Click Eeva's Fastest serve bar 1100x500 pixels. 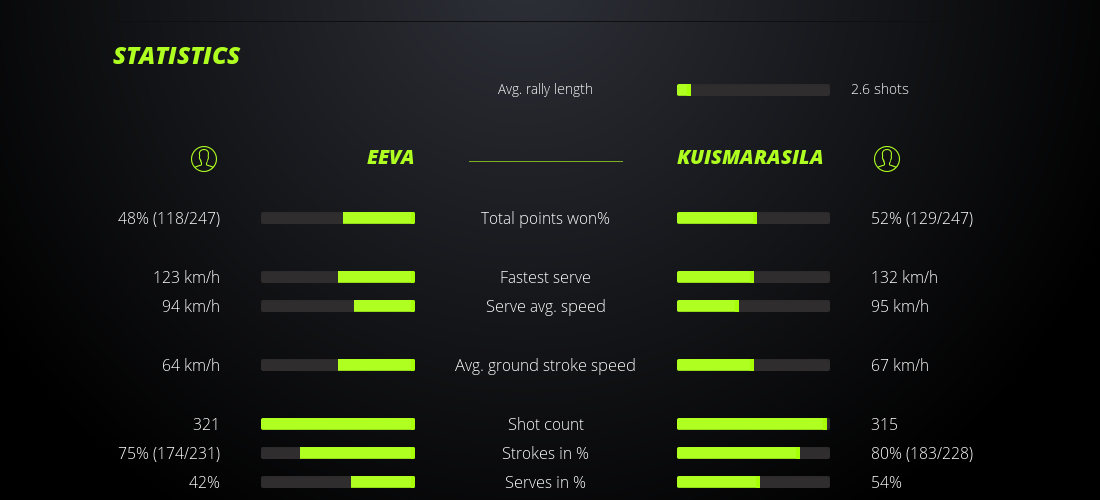[338, 277]
